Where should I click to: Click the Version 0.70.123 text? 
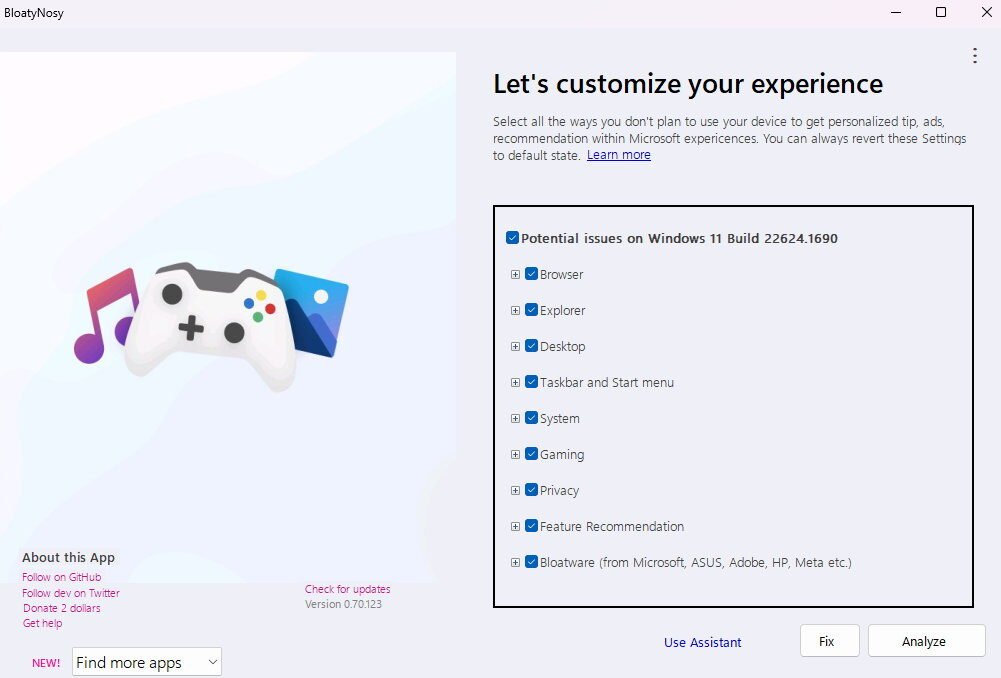343,604
